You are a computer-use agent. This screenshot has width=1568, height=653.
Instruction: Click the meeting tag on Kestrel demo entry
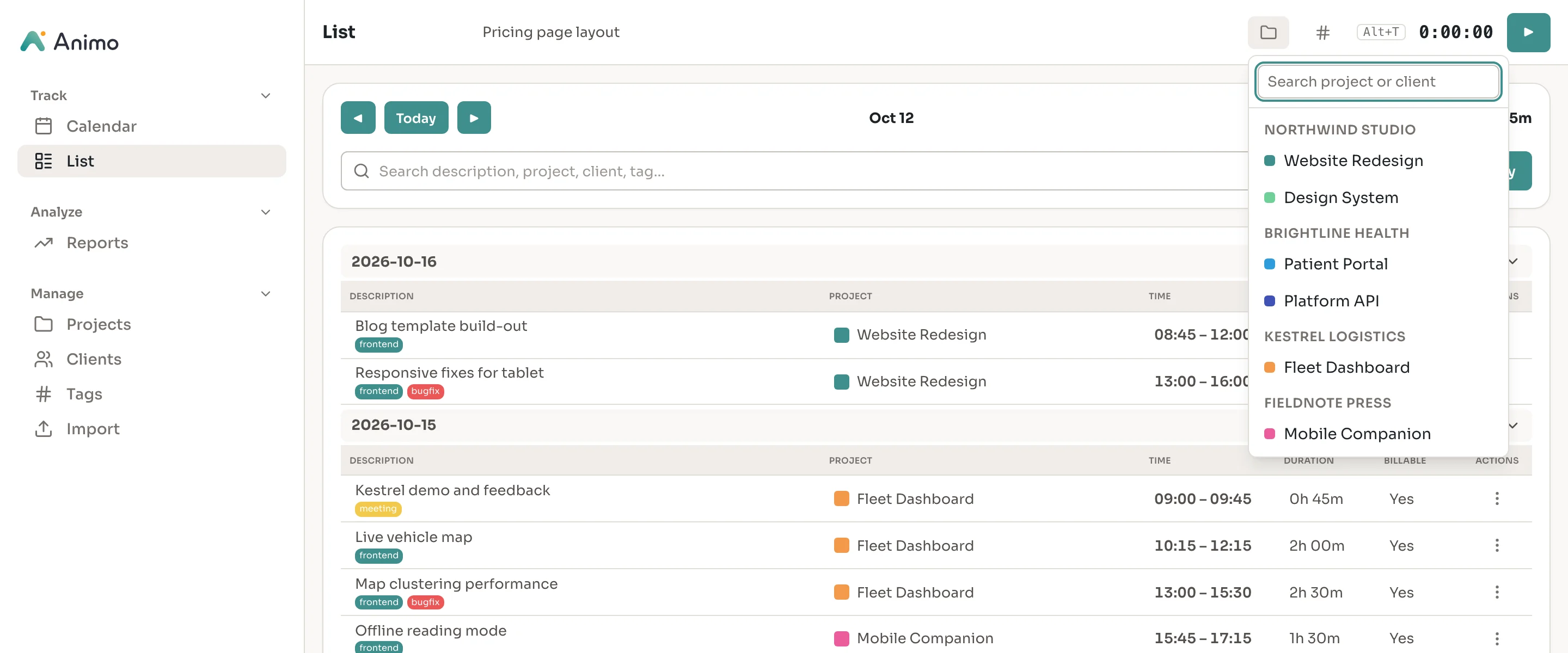coord(378,509)
